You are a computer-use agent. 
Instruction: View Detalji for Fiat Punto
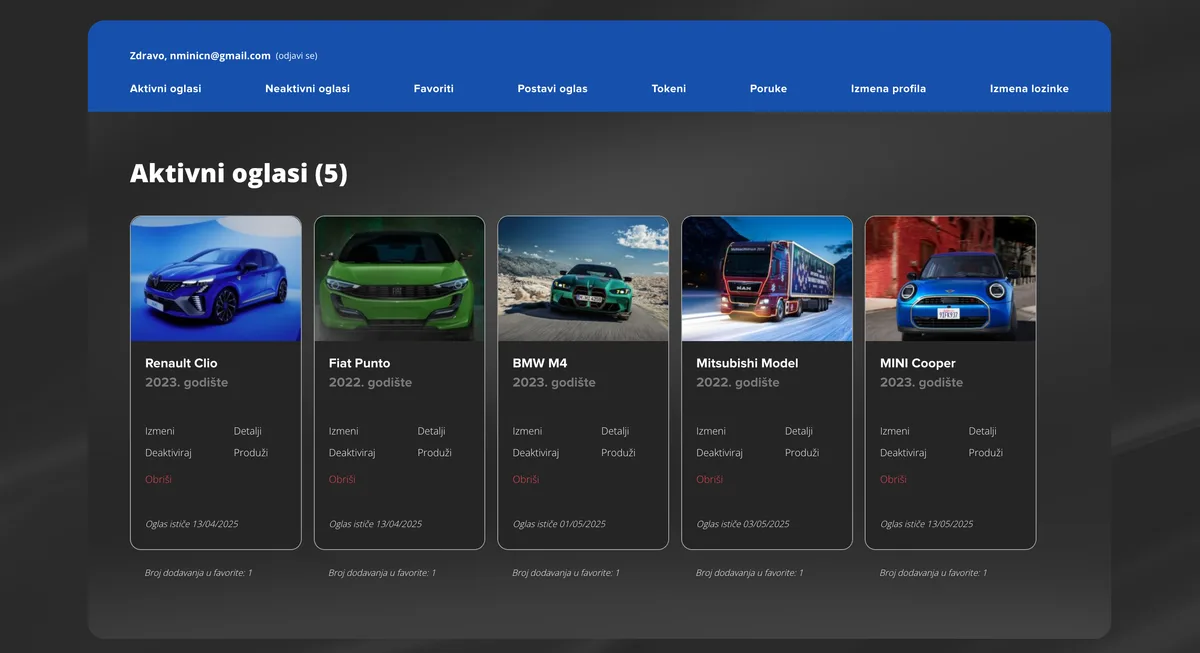tap(432, 431)
